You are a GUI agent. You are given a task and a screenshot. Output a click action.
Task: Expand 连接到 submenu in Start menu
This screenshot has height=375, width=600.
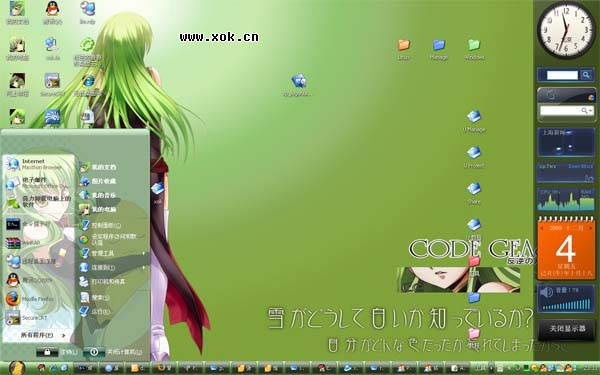(112, 267)
